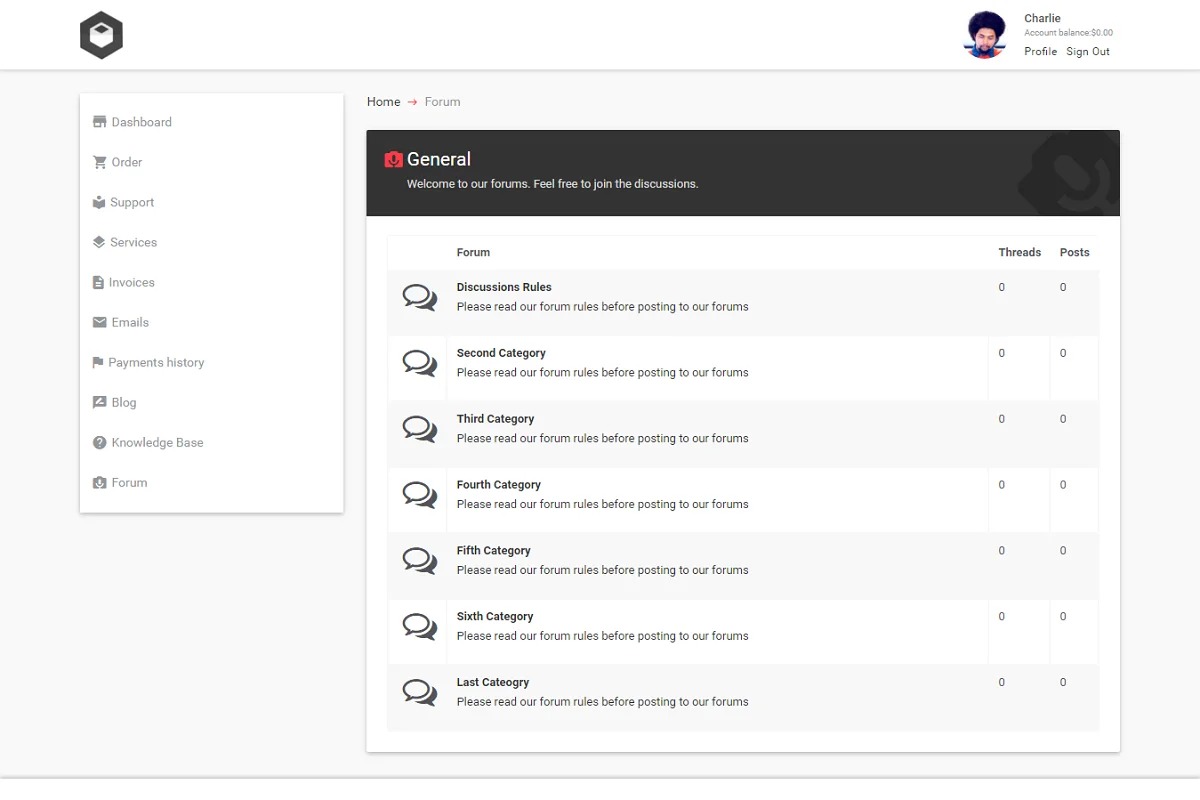Open Forum in the sidebar menu
This screenshot has height=800, width=1200.
[129, 482]
